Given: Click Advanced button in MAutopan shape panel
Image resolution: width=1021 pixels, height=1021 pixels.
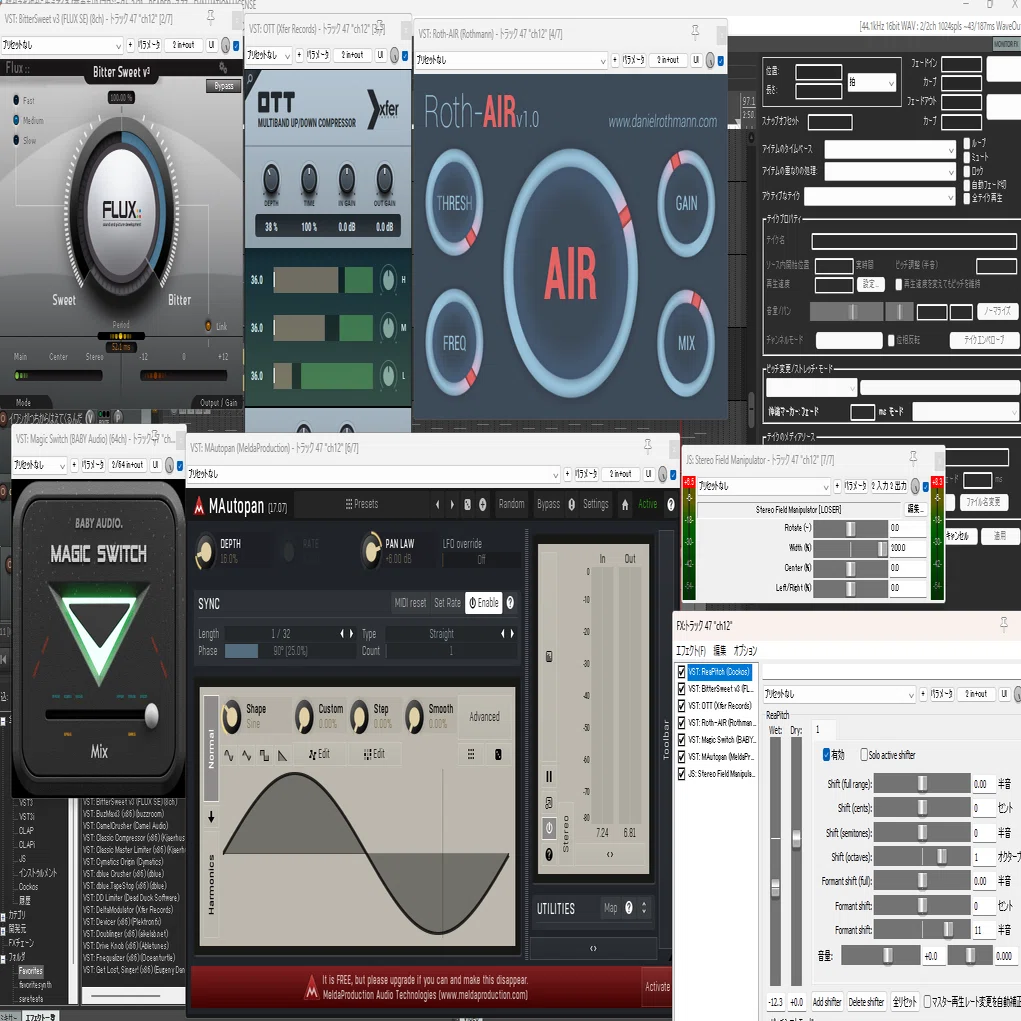Looking at the screenshot, I should [x=484, y=717].
